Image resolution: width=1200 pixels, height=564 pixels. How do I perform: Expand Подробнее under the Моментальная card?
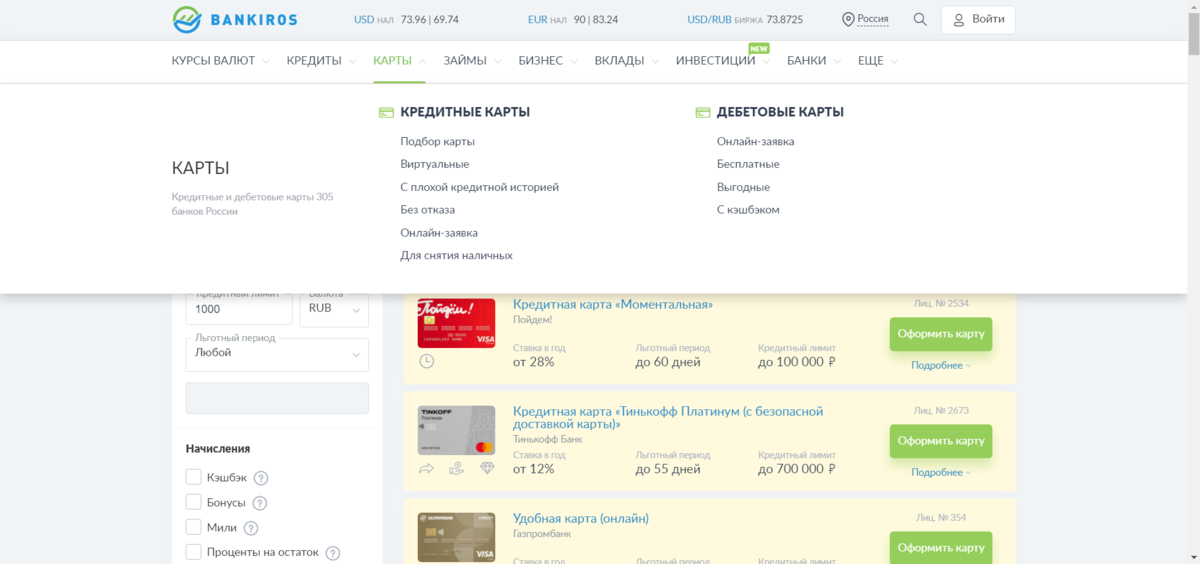point(940,365)
